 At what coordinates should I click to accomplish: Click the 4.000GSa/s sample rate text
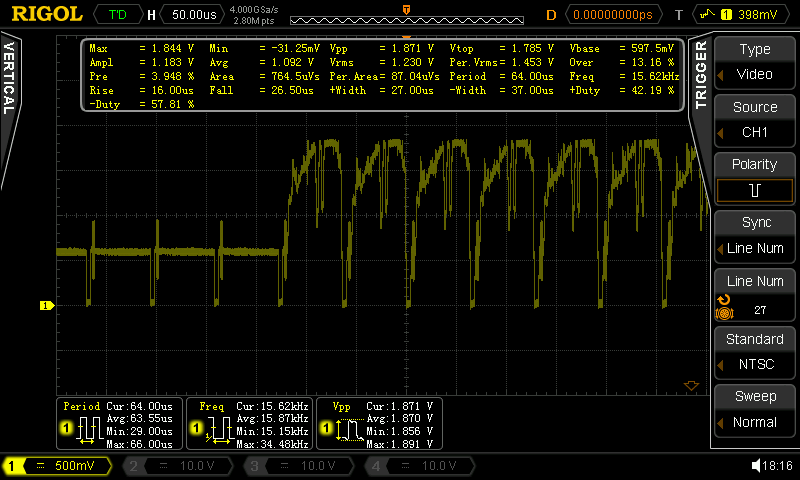point(254,10)
